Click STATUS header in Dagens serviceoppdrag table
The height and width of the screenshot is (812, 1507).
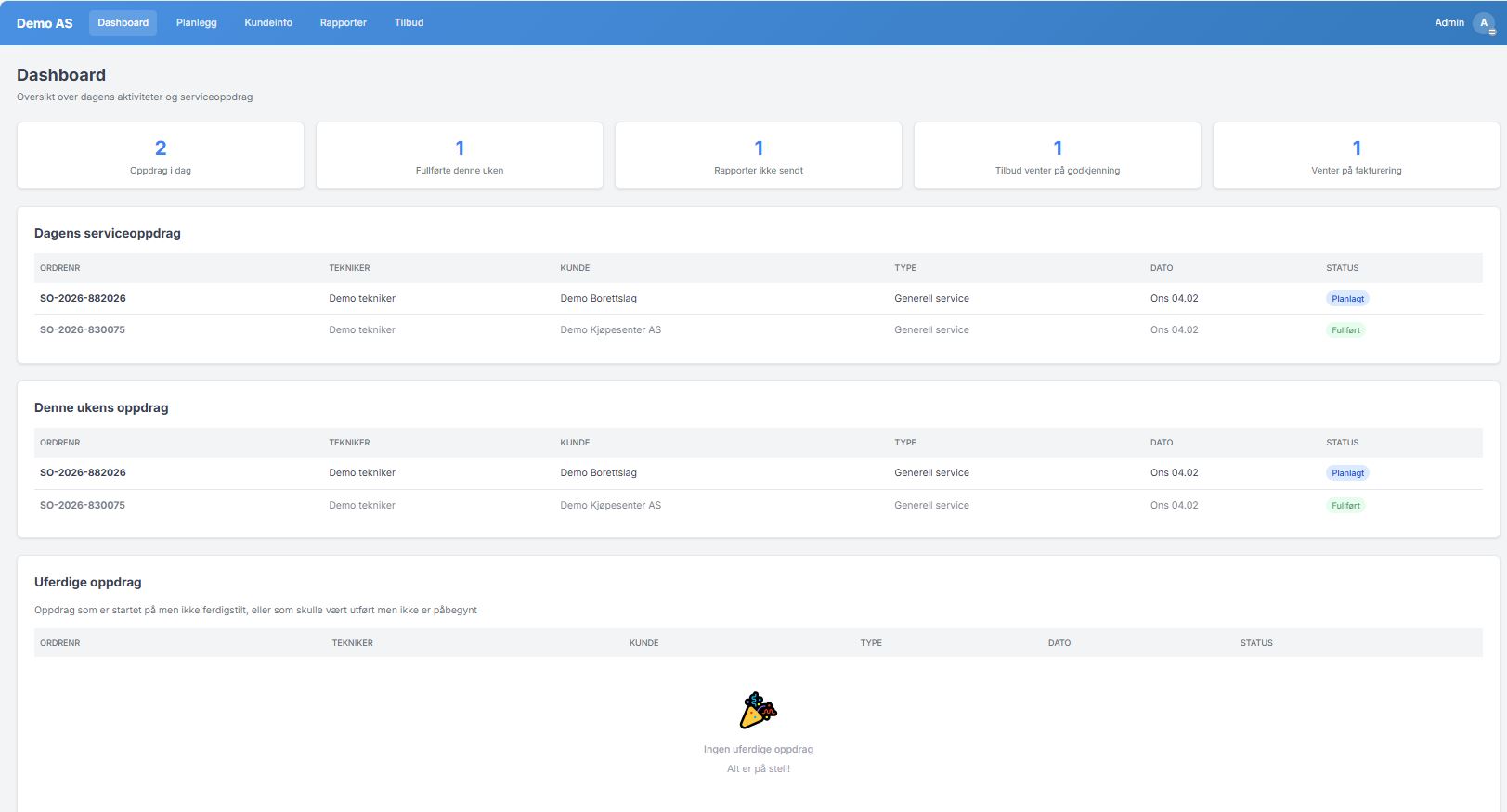[x=1342, y=268]
